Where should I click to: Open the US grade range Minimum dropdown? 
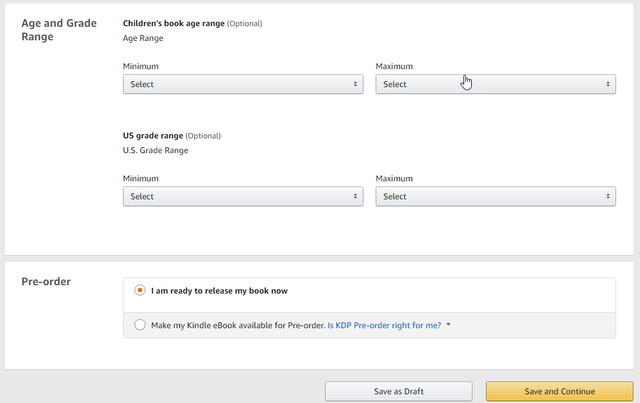243,196
